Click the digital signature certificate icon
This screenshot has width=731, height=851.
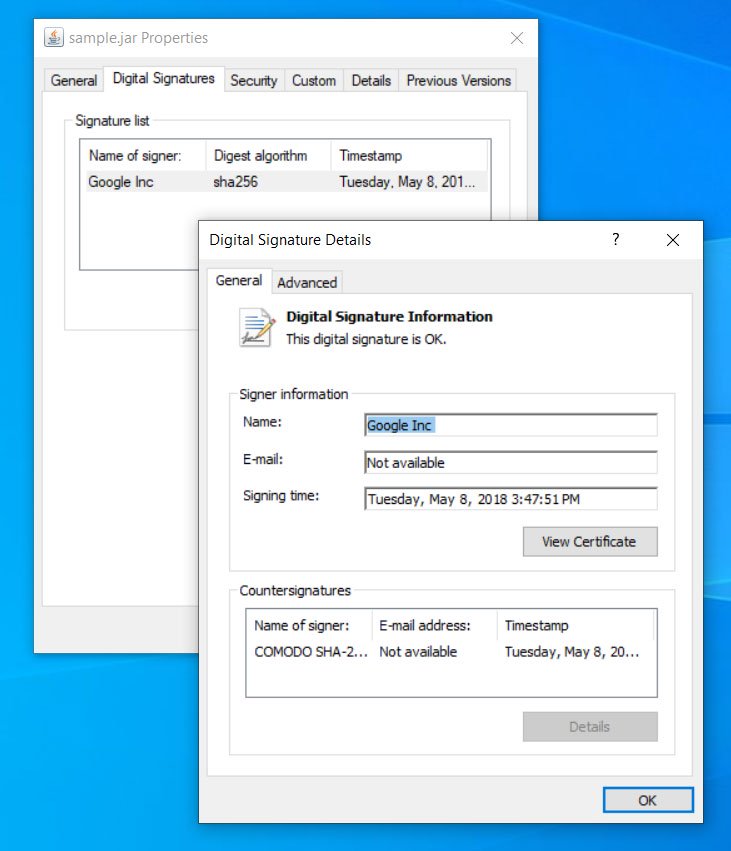pyautogui.click(x=256, y=327)
